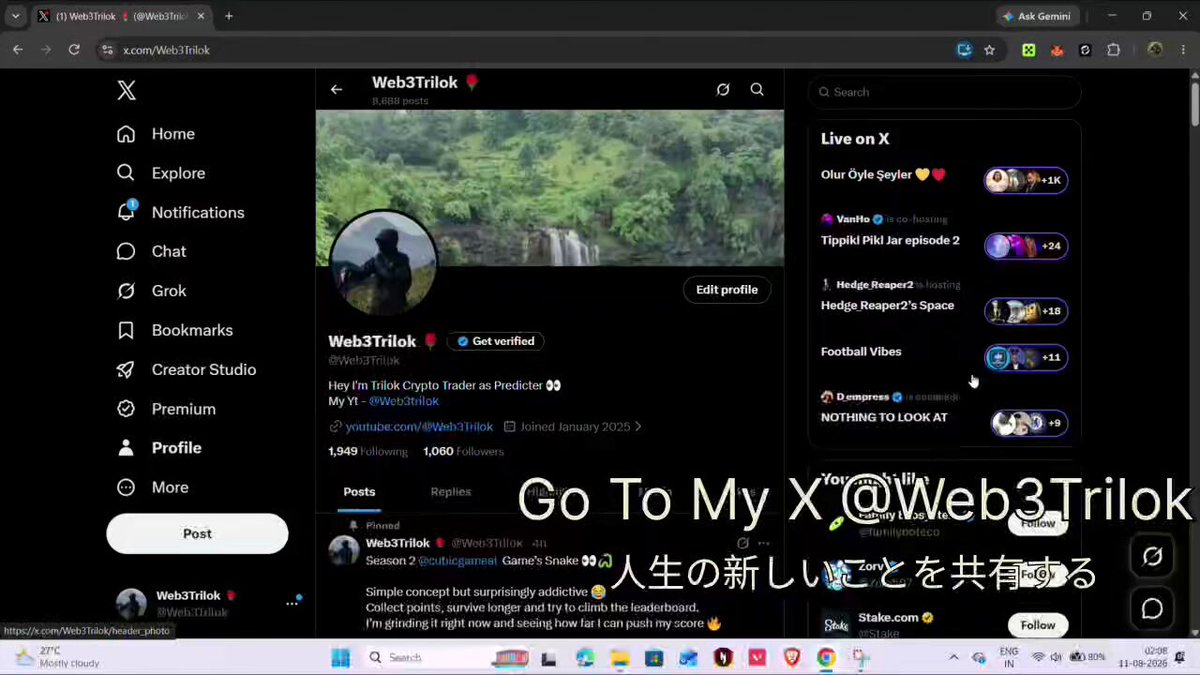Open the profile avatar photo
1200x675 pixels.
(383, 263)
